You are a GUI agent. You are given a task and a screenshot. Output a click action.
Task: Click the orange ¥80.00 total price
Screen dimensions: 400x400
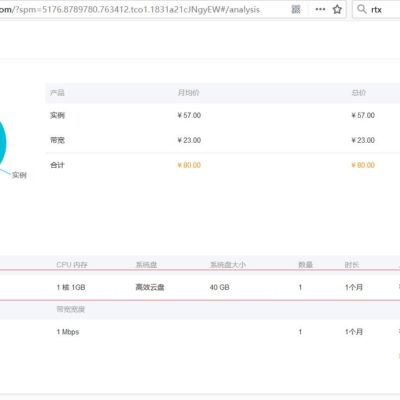(x=363, y=165)
